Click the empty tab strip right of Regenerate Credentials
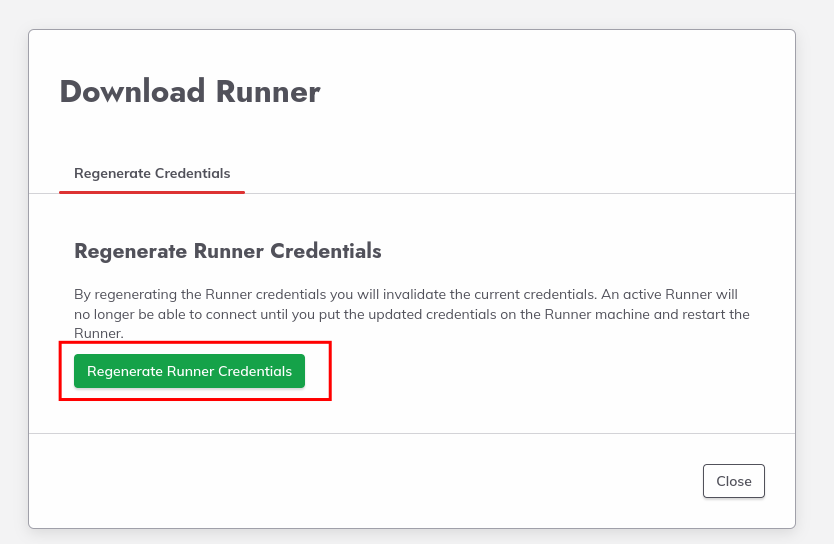Viewport: 834px width, 544px height. (519, 174)
